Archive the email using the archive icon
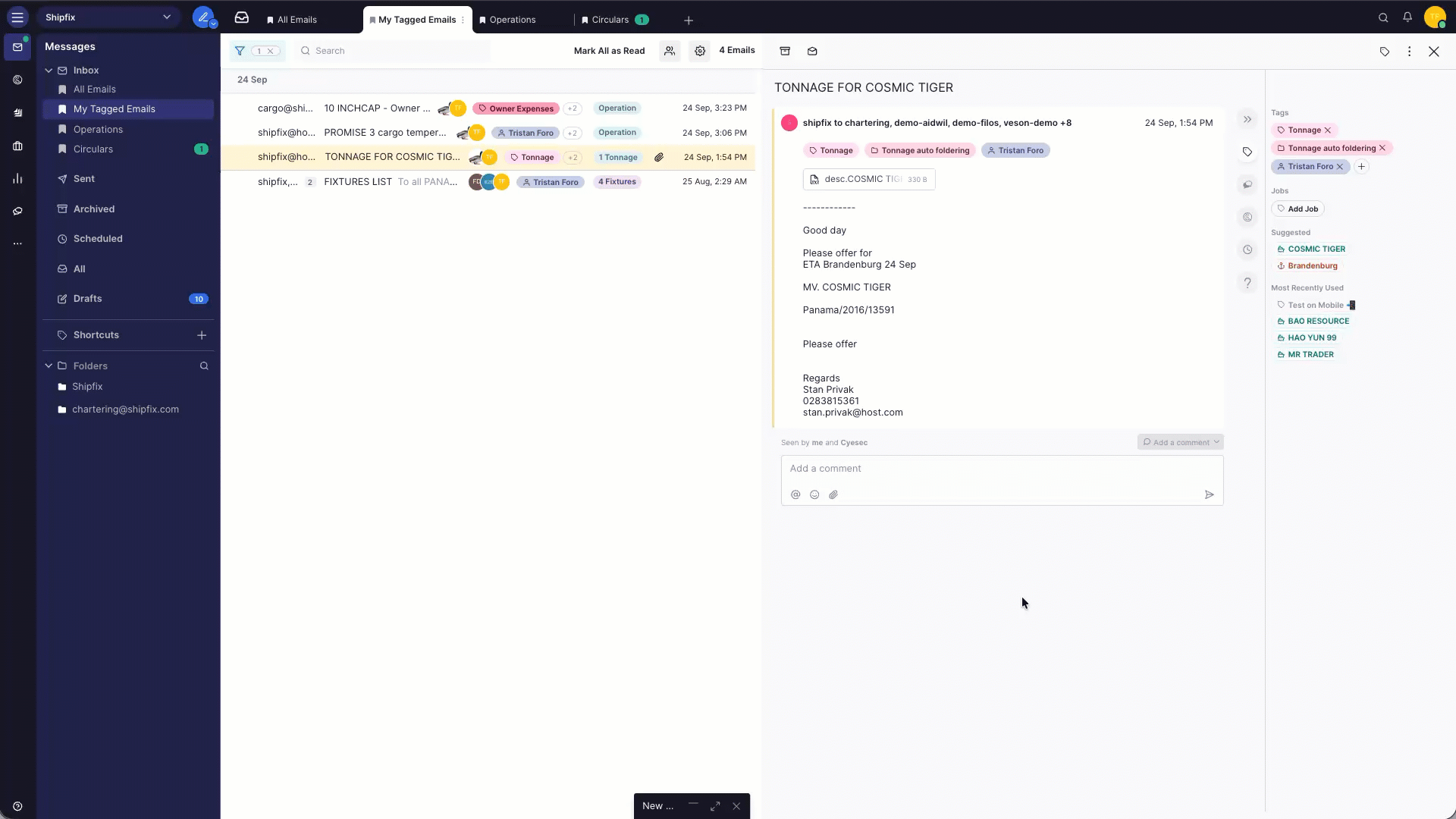The height and width of the screenshot is (819, 1456). (x=784, y=51)
